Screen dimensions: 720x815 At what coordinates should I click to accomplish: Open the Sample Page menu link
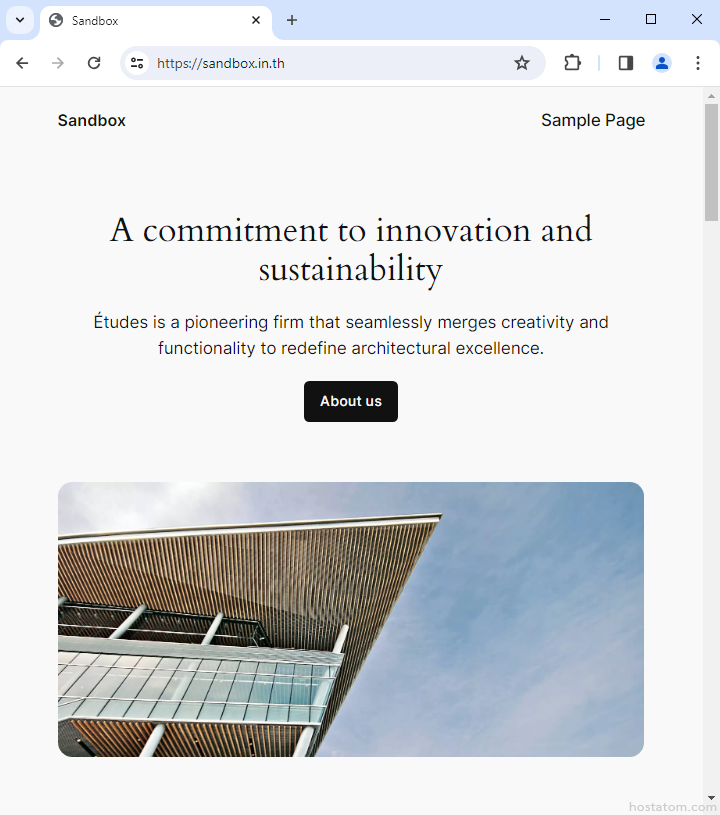[593, 121]
